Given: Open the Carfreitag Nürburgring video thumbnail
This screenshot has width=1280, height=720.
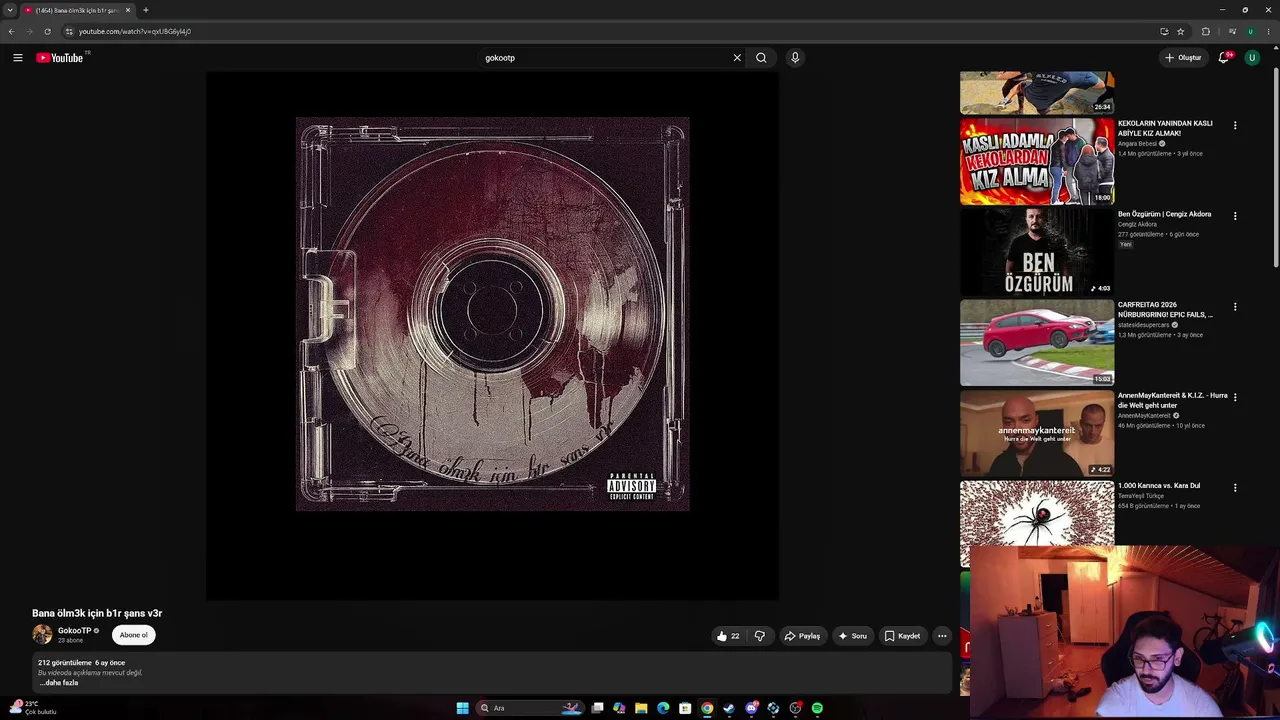Looking at the screenshot, I should 1037,343.
